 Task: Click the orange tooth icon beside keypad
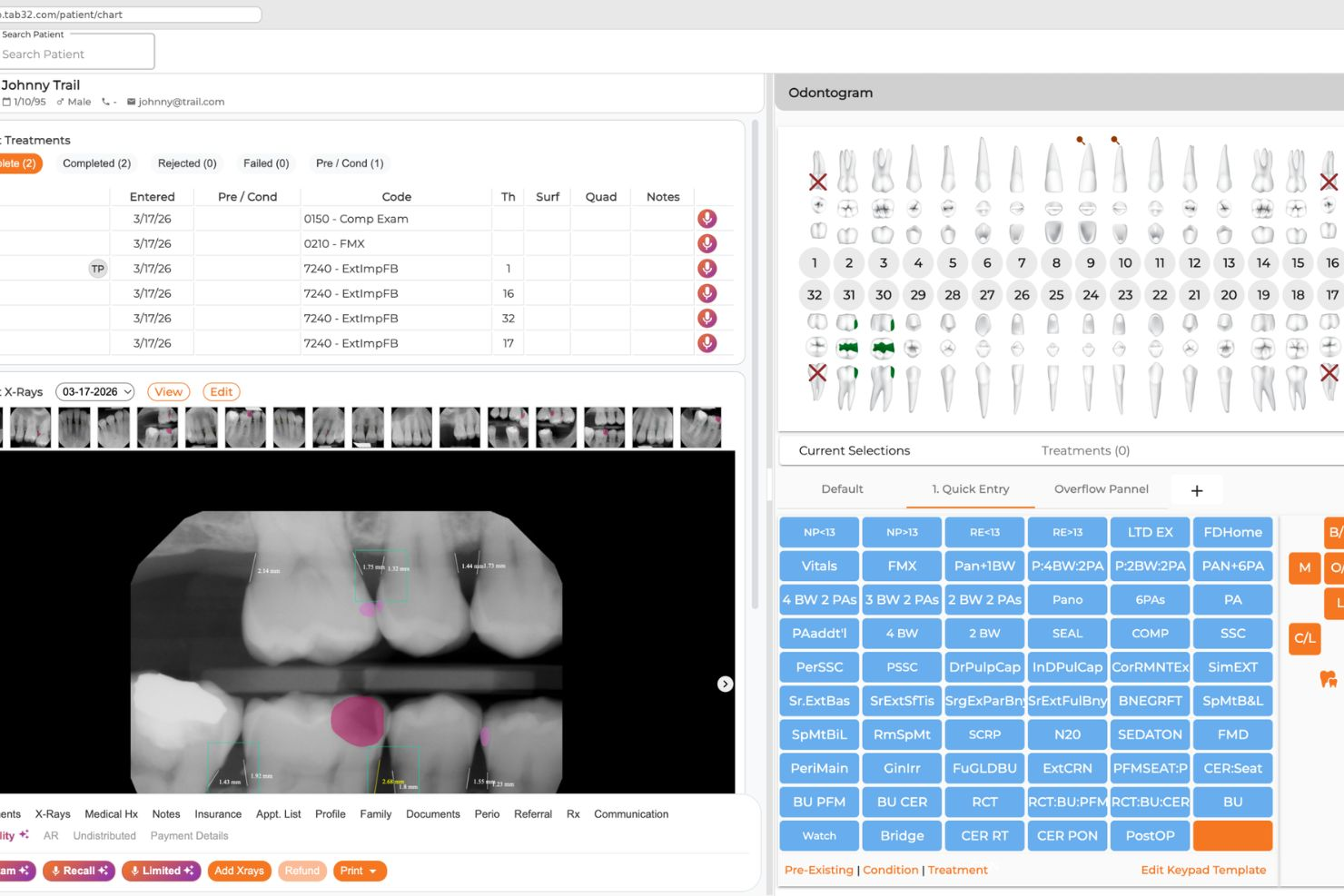tap(1328, 678)
